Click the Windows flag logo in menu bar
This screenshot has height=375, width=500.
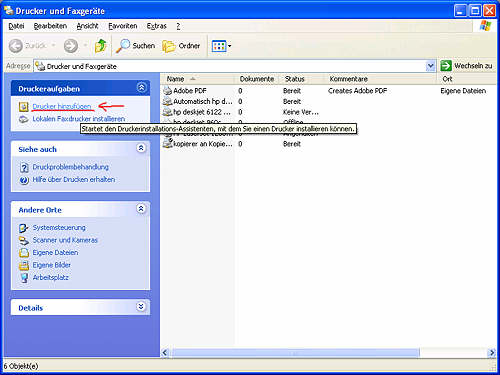click(485, 26)
